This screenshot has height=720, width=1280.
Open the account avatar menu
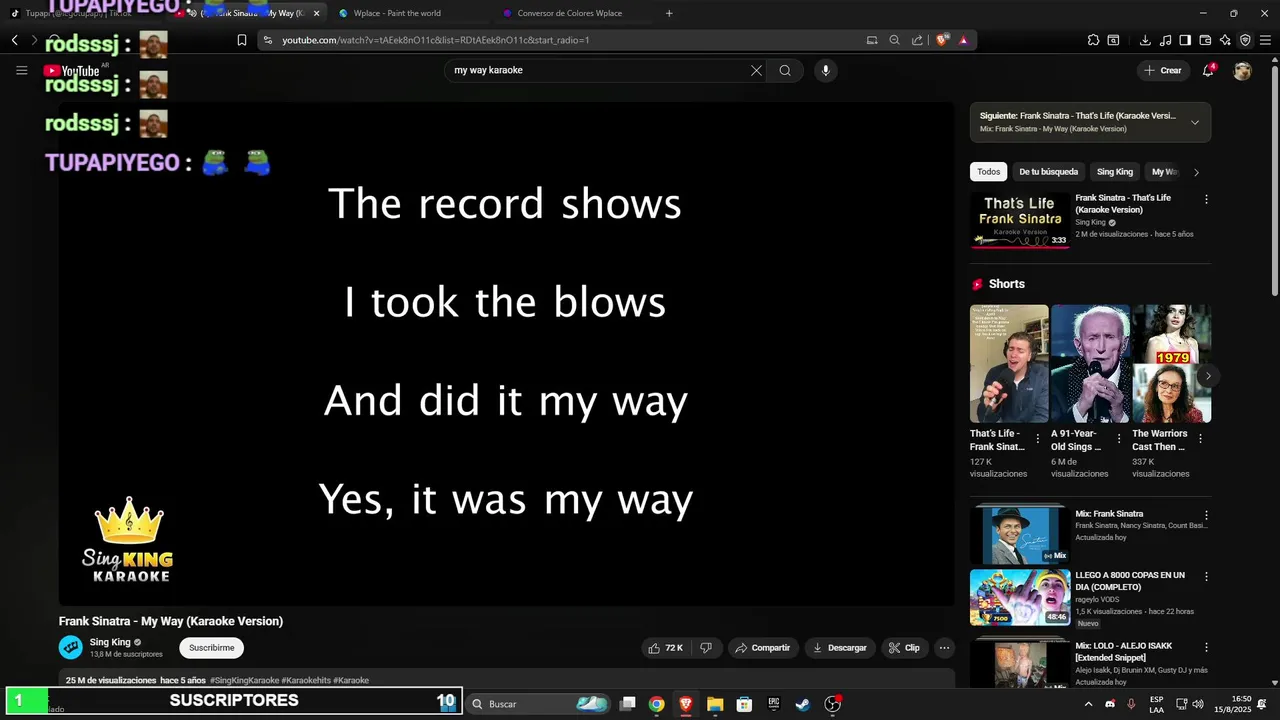[x=1242, y=71]
